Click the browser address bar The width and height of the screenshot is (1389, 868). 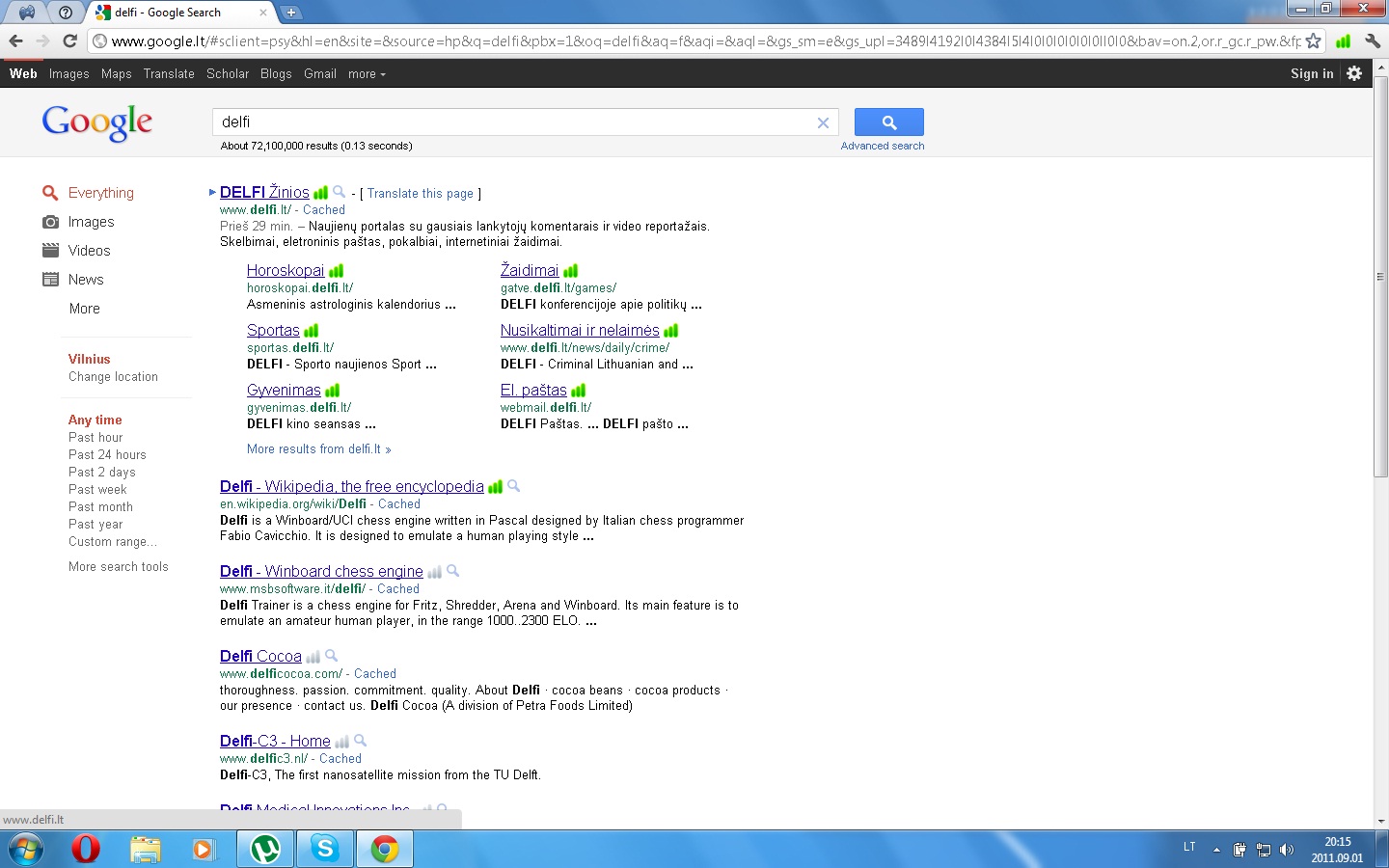point(704,41)
